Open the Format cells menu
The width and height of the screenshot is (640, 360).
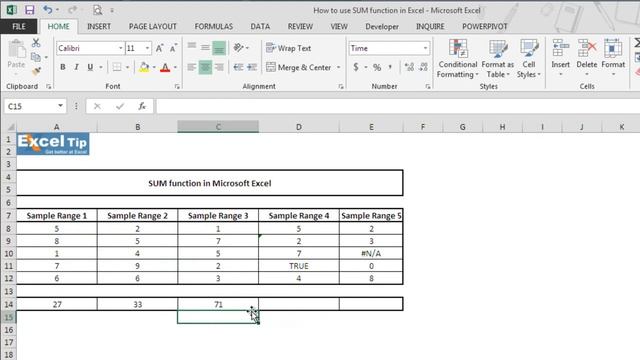click(613, 58)
